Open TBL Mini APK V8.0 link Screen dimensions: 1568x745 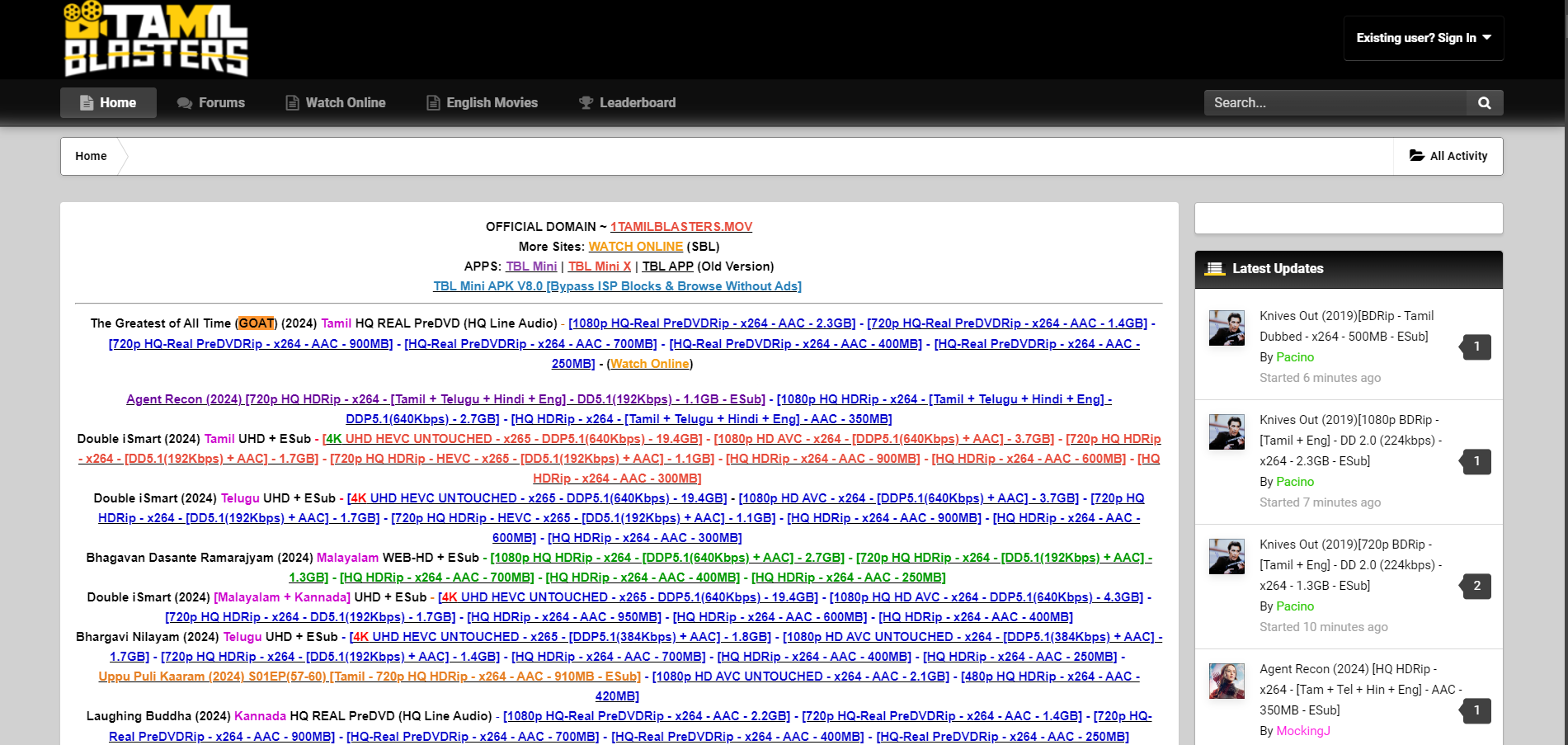tap(618, 286)
